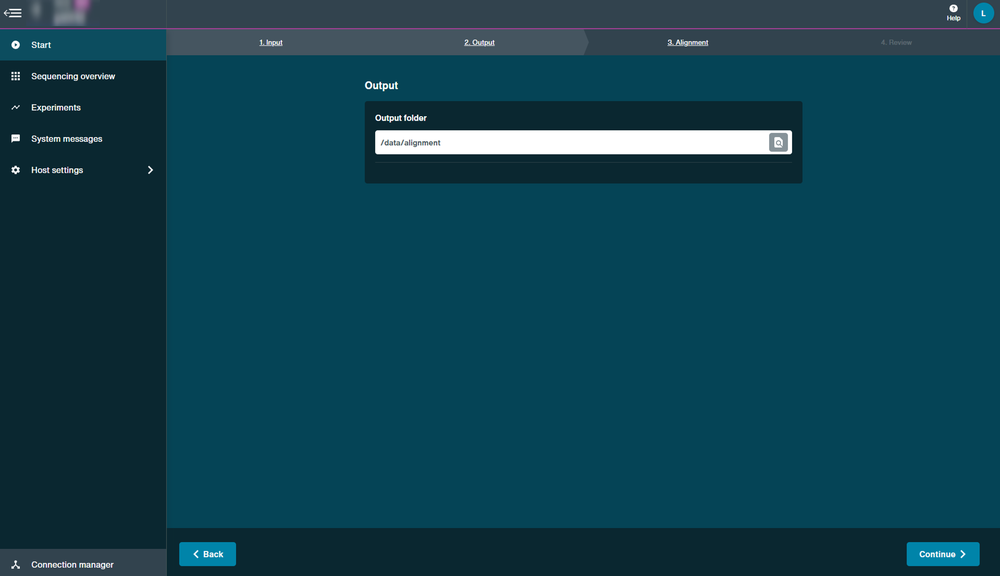Click the Output folder label
This screenshot has height=576, width=1000.
(401, 118)
